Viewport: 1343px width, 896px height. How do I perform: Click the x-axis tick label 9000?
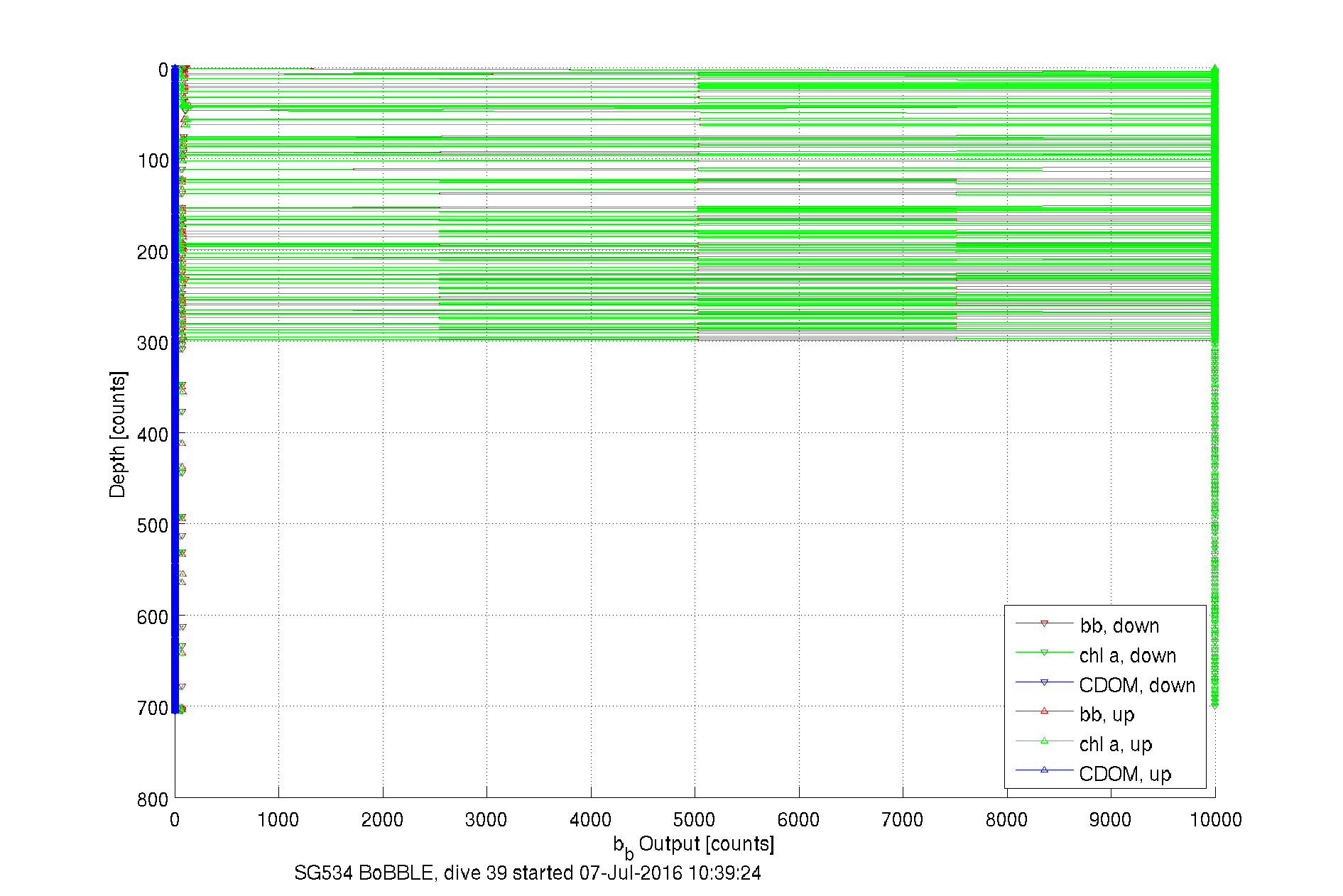coord(1110,819)
